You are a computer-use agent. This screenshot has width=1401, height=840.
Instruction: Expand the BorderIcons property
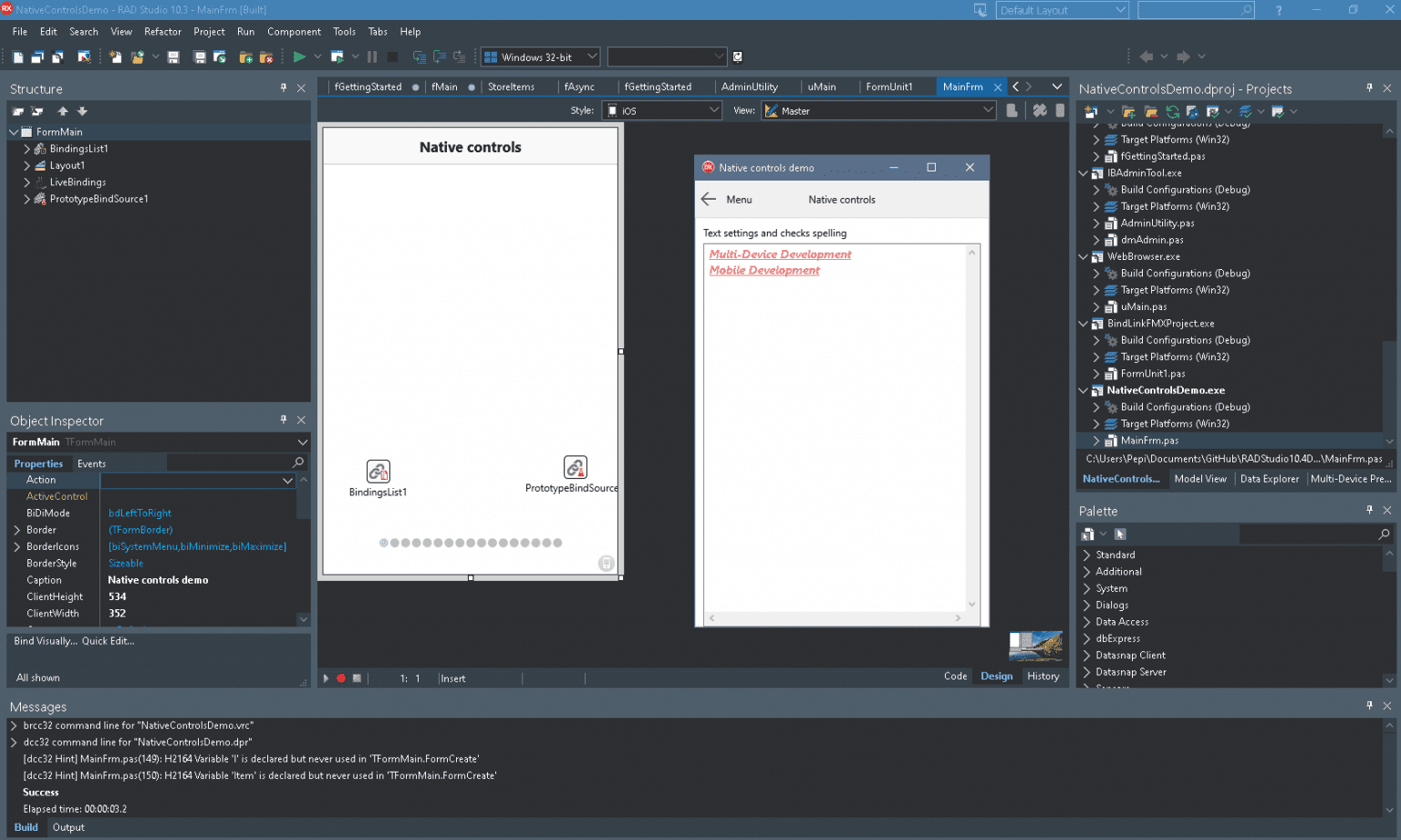coord(16,546)
